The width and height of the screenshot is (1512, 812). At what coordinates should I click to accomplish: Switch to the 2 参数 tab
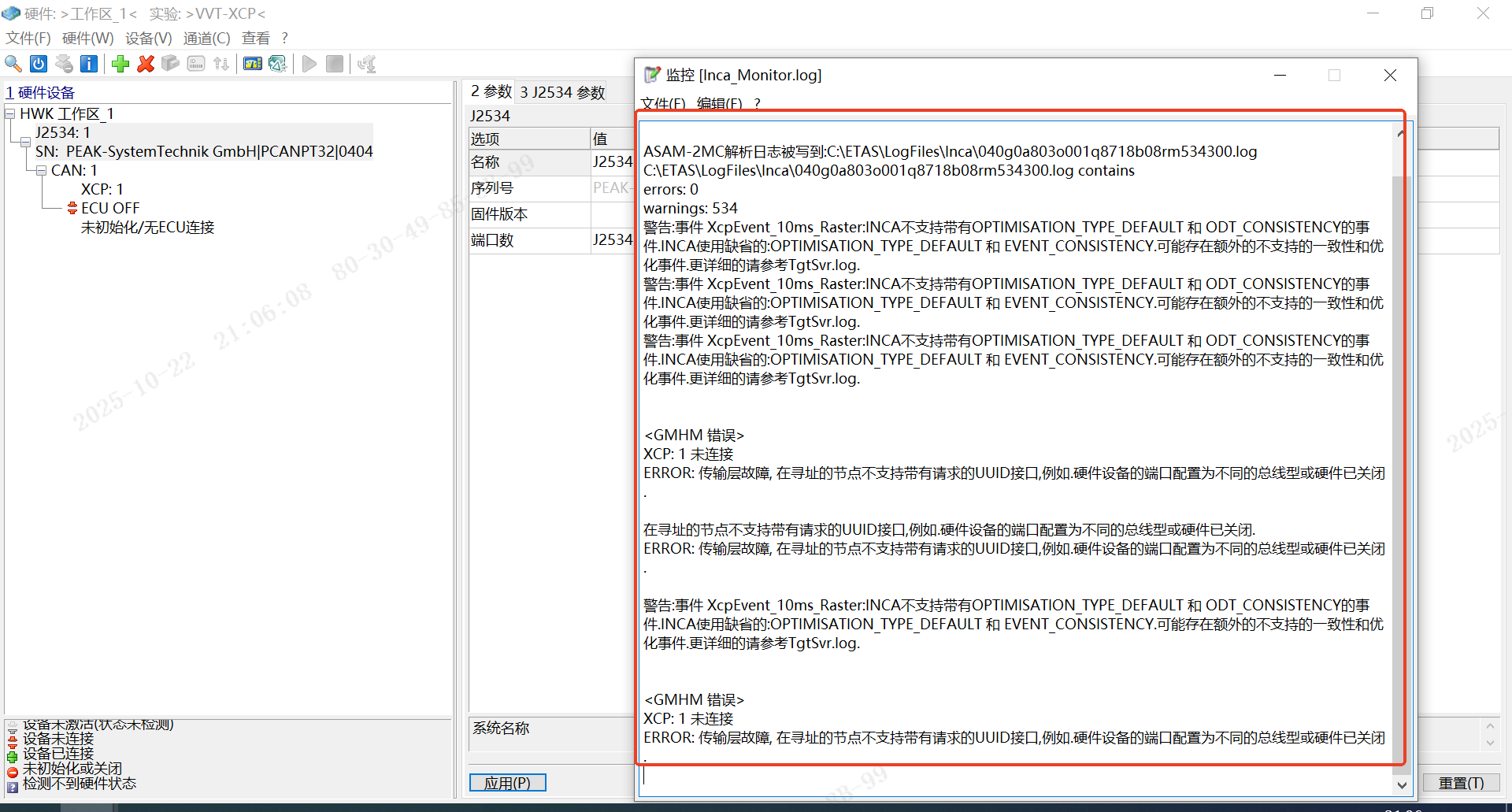(491, 92)
